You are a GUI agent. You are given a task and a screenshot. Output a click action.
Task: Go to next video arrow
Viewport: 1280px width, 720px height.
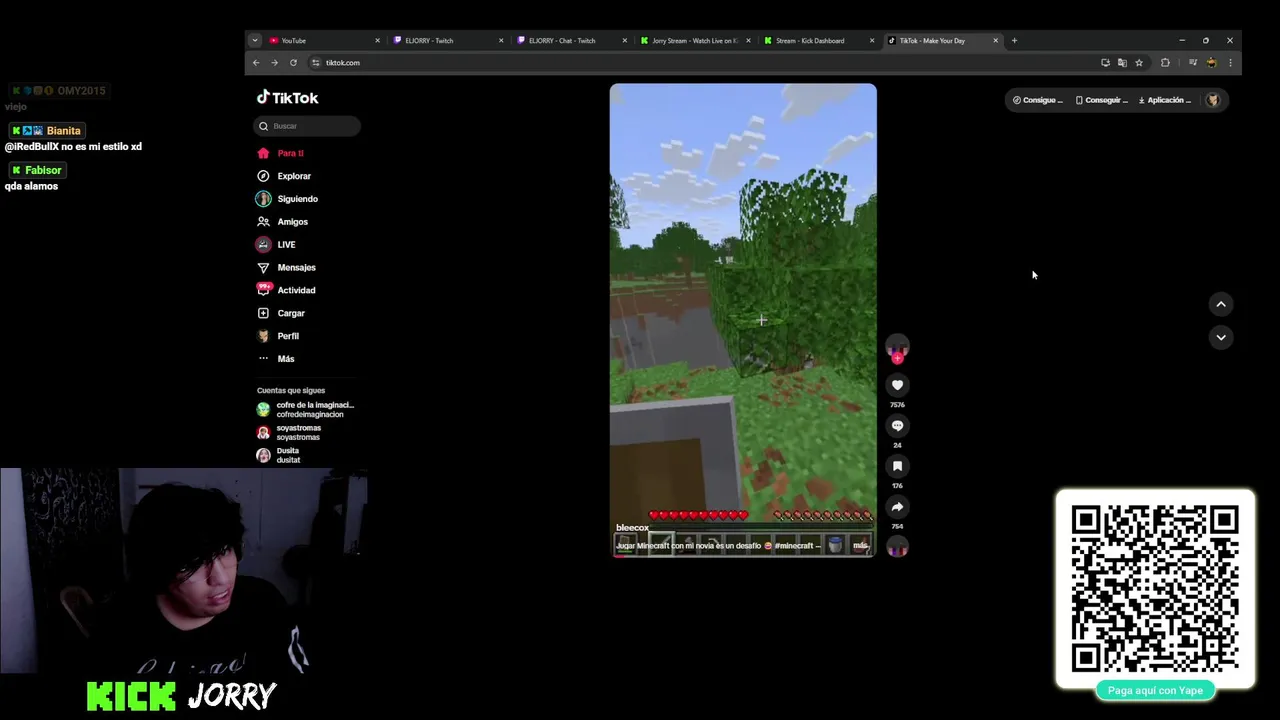tap(1221, 338)
